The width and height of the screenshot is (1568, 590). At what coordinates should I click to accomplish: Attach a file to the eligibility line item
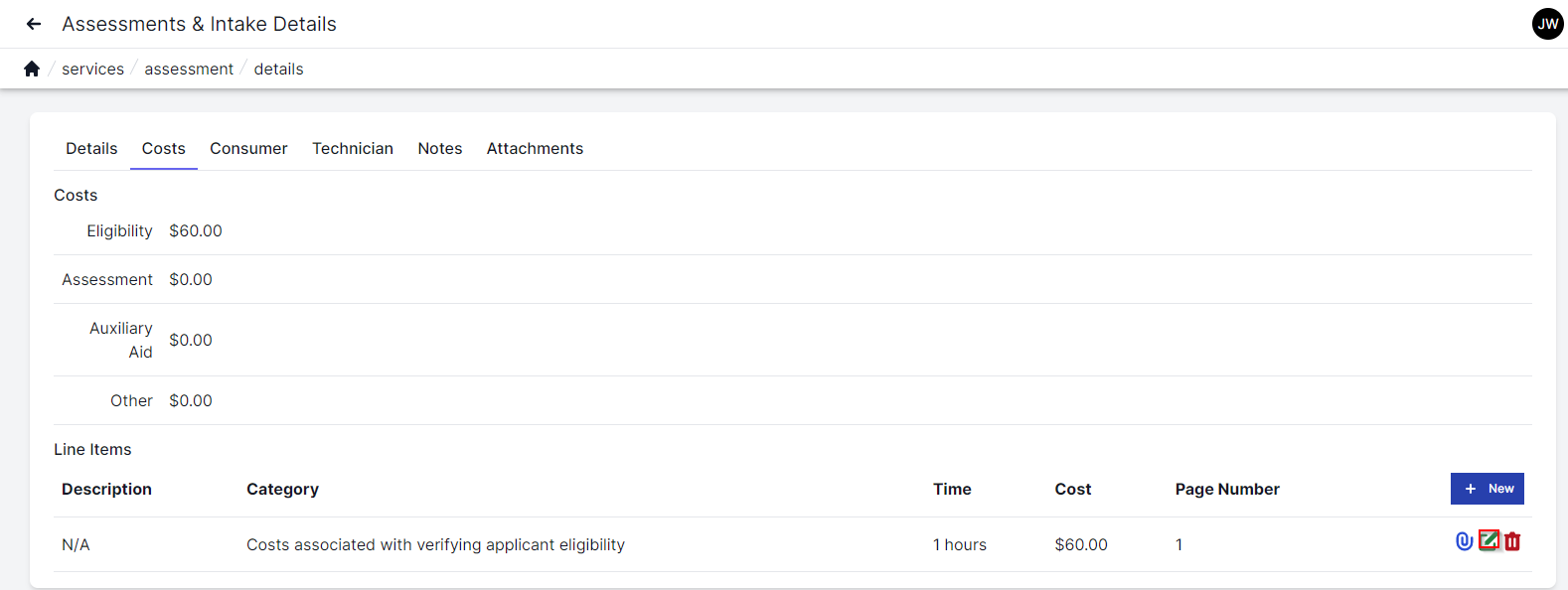[1463, 541]
